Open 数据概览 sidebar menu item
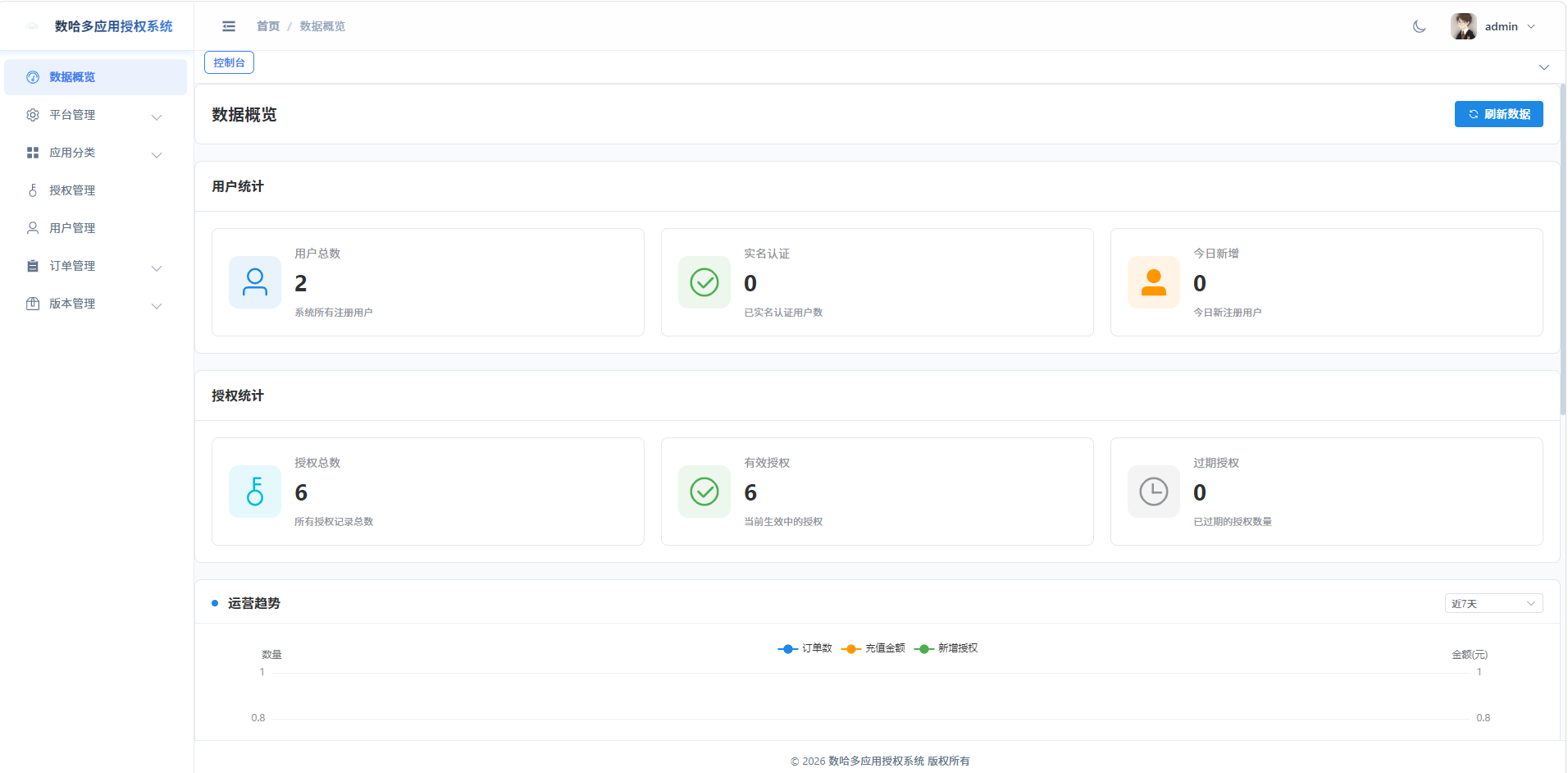The height and width of the screenshot is (773, 1568). click(95, 77)
